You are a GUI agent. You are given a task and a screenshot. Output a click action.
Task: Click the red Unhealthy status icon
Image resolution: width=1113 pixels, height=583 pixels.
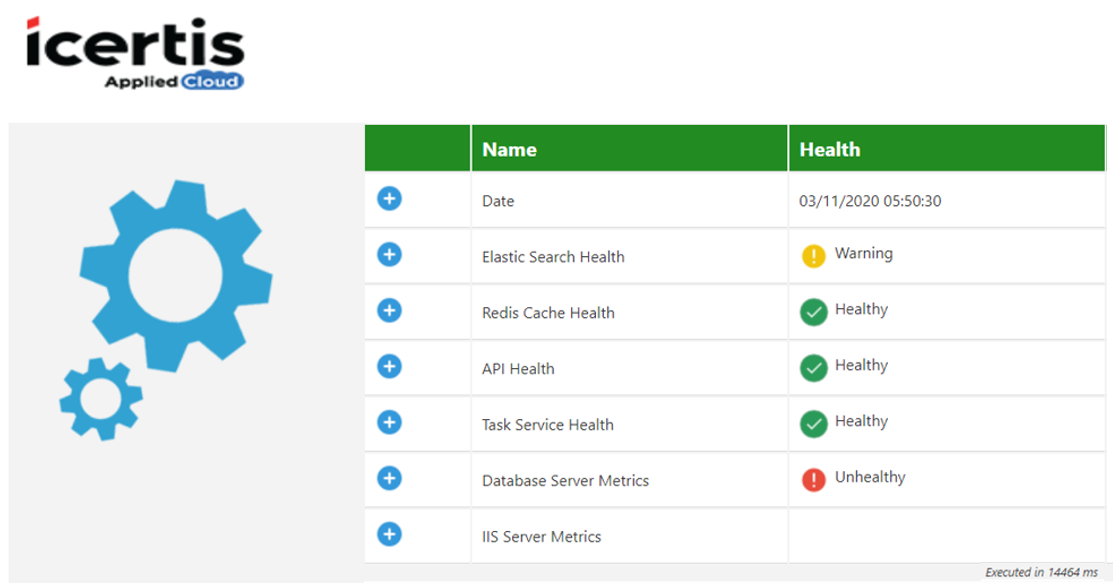(x=814, y=480)
